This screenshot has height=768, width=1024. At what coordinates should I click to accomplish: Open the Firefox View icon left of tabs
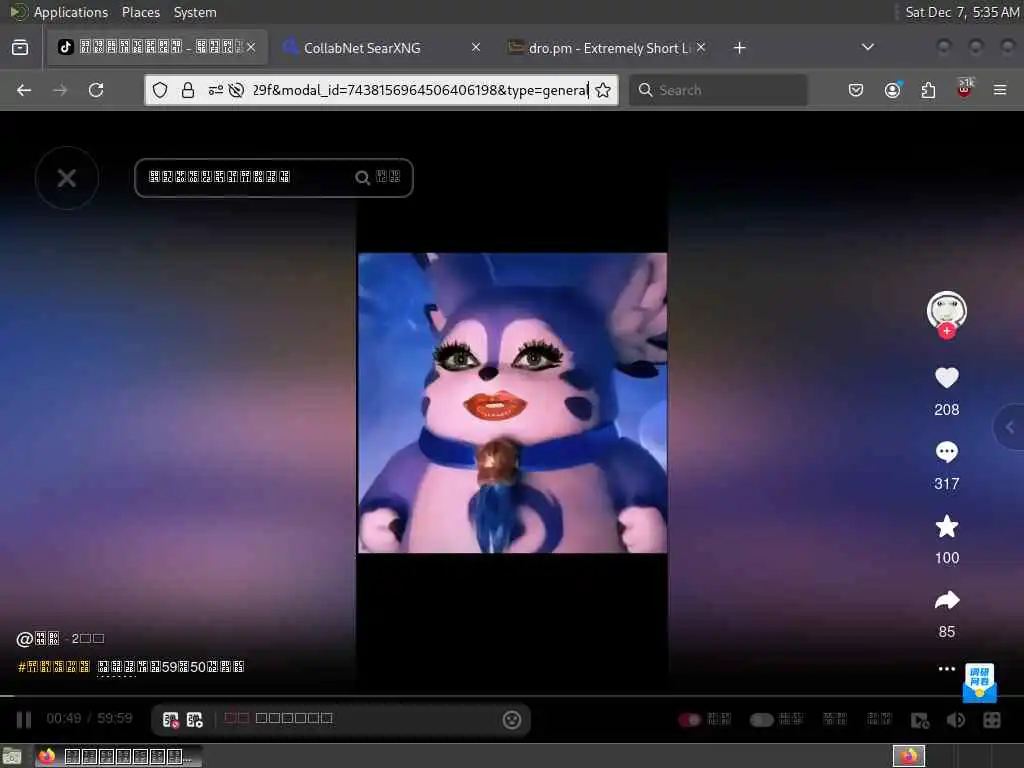(x=20, y=48)
